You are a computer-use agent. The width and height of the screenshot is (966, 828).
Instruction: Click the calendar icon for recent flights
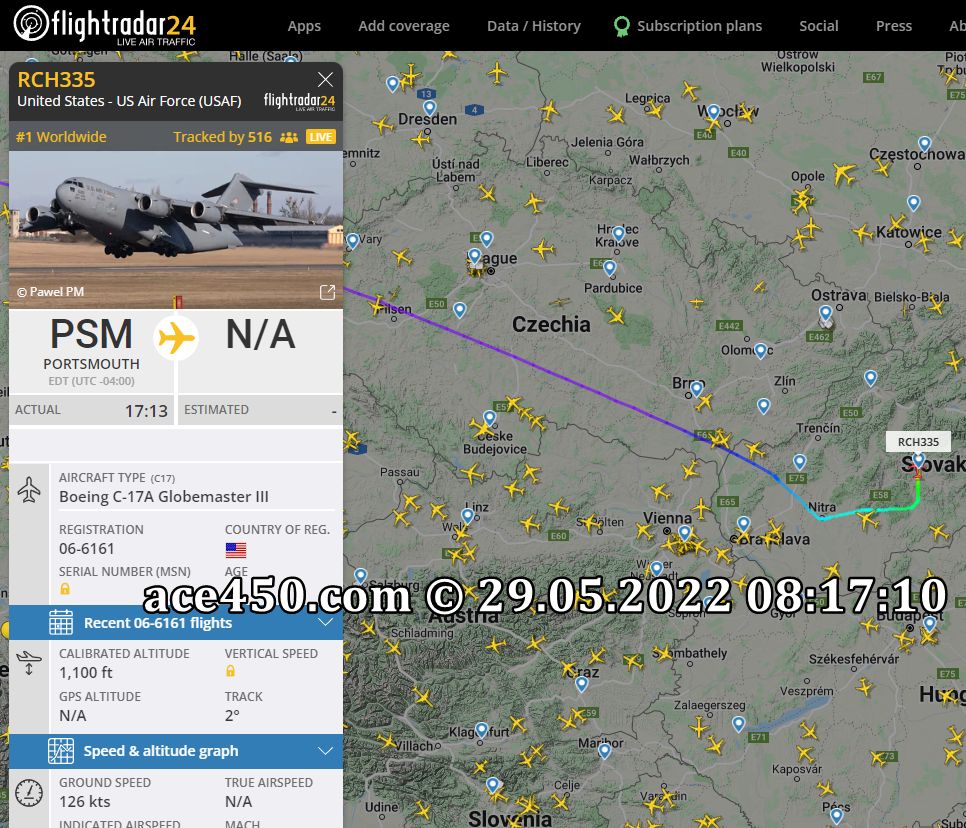(61, 622)
